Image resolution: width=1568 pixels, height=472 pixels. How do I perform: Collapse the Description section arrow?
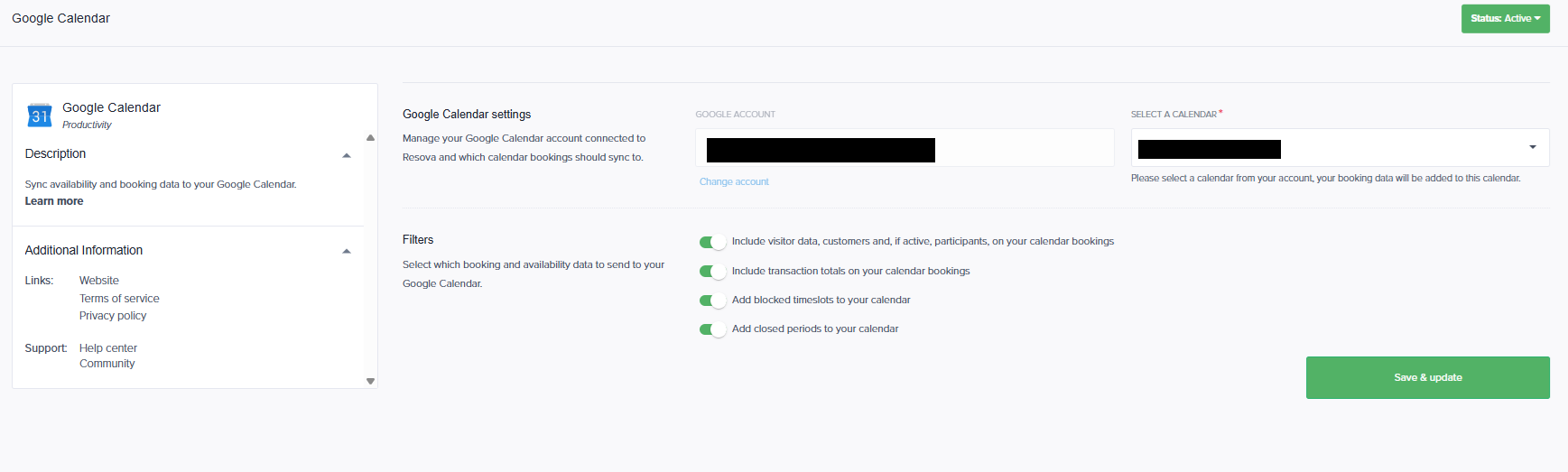click(347, 156)
